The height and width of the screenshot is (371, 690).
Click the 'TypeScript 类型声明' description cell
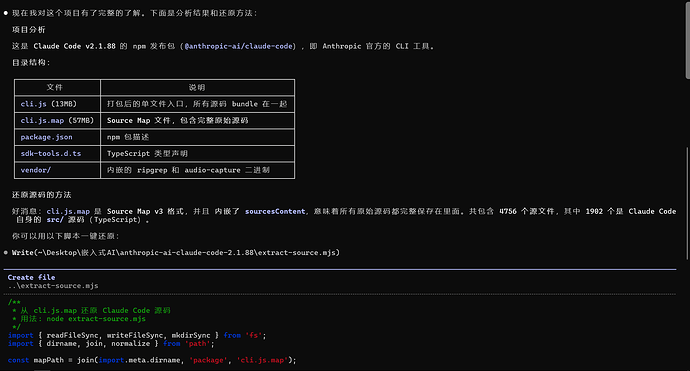tap(198, 153)
